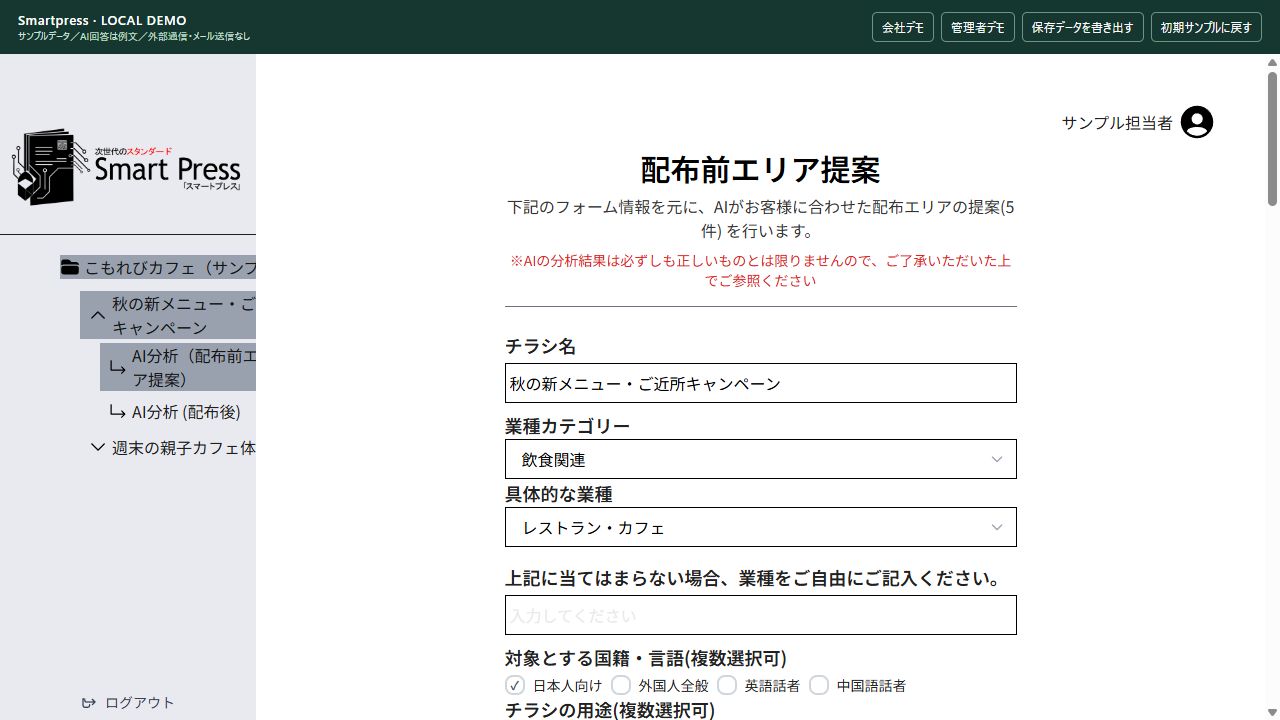The image size is (1280, 720).
Task: Expand the 週末の親子カフェ chevron
Action: (x=98, y=447)
